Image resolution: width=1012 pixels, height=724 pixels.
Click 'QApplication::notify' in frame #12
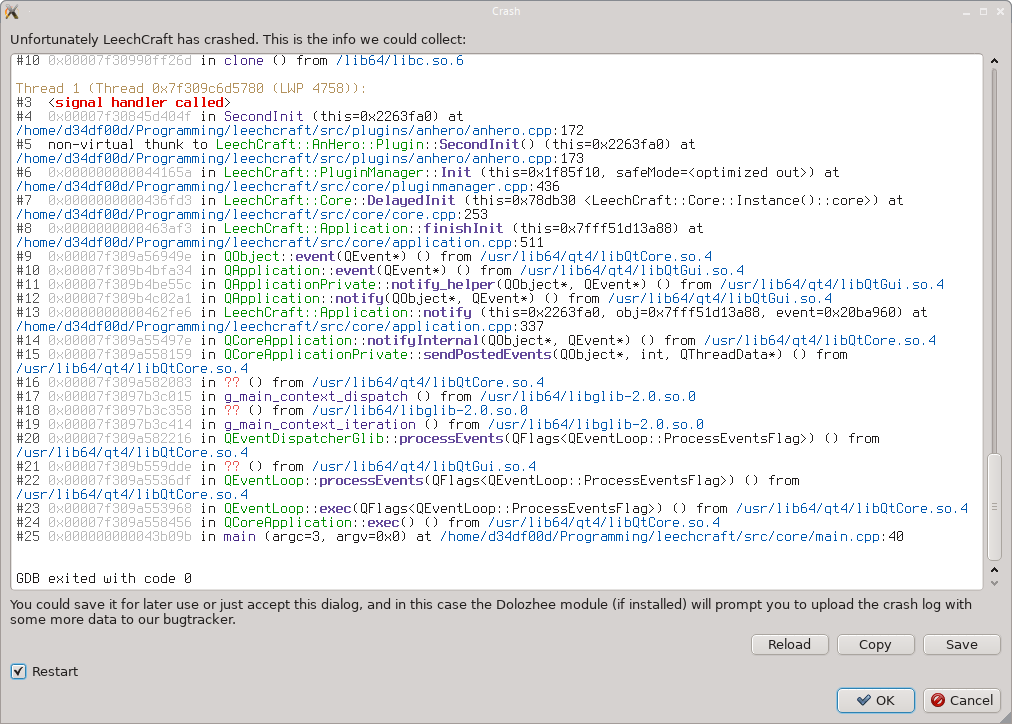(303, 299)
